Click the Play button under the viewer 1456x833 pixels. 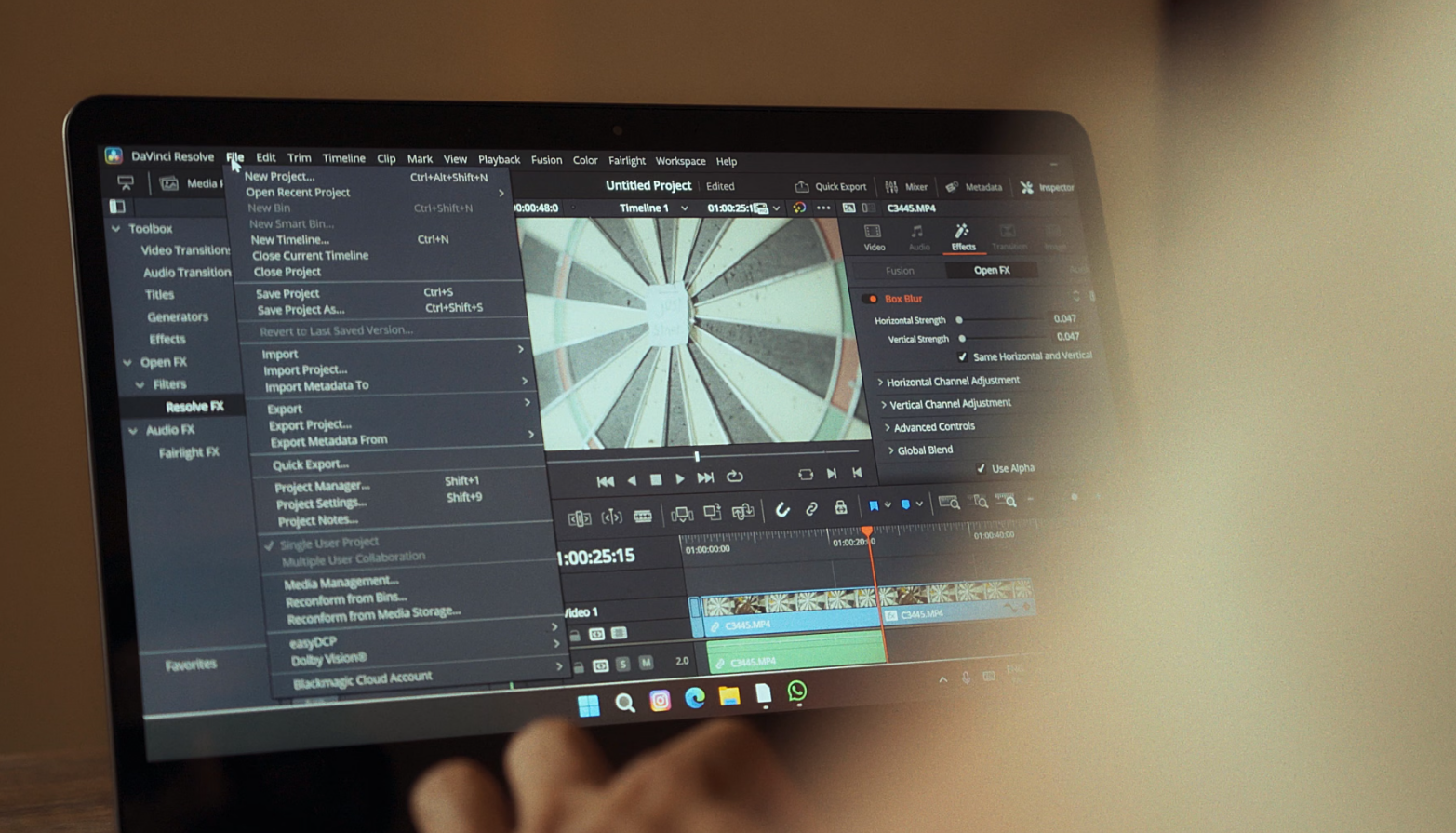680,478
